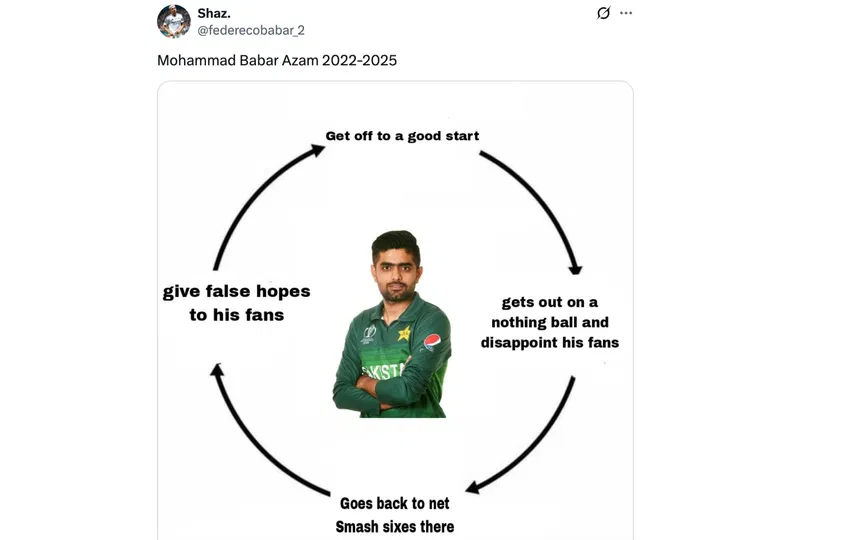The width and height of the screenshot is (864, 540).
Task: Select the tweet text 'Mohammad Babar Azam 2022-2025'
Action: point(277,60)
